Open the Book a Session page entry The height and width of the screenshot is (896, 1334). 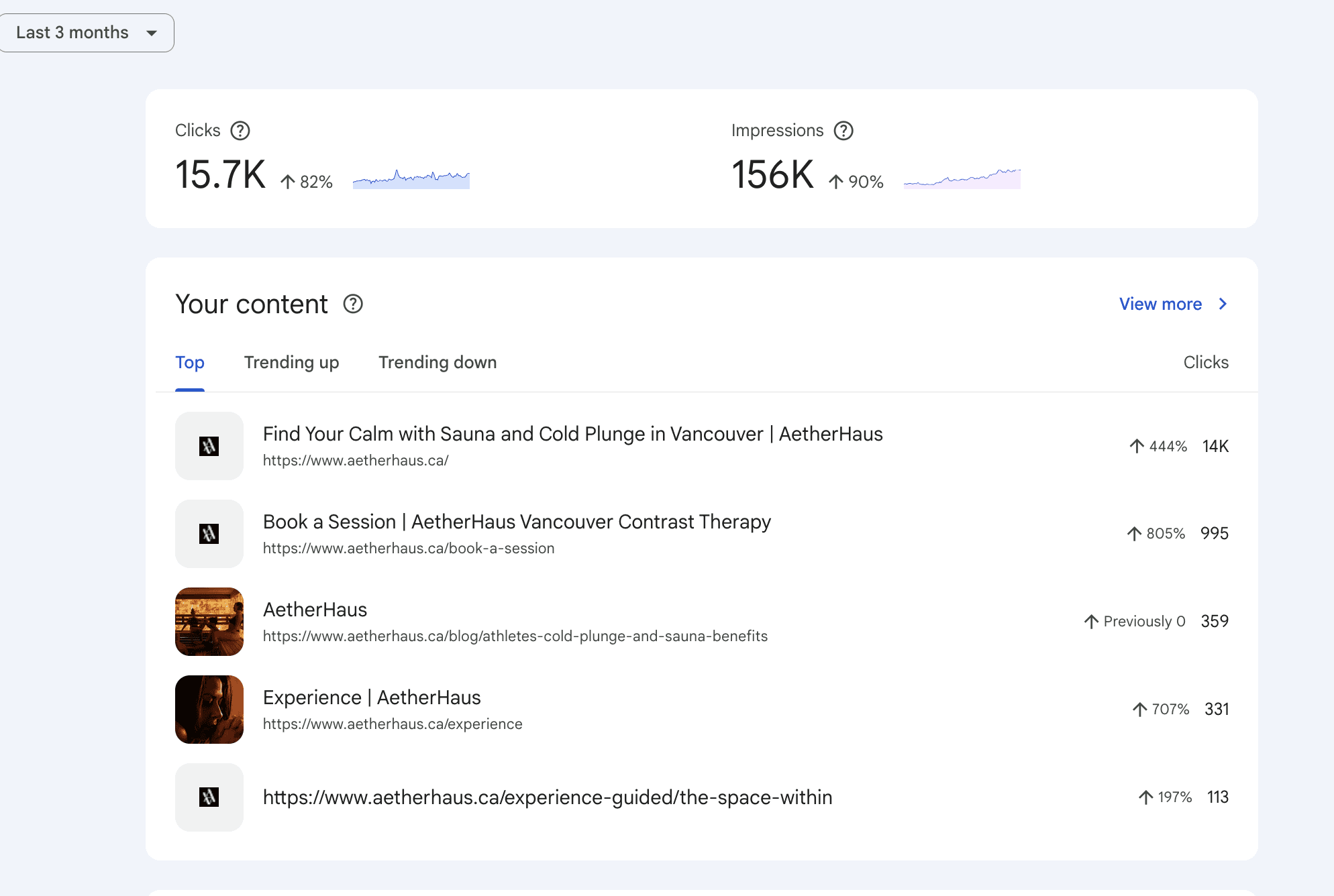pos(517,522)
